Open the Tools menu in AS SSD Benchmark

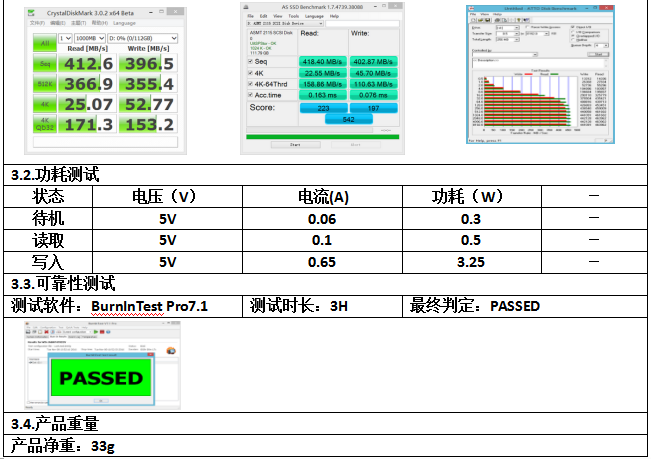pos(294,16)
